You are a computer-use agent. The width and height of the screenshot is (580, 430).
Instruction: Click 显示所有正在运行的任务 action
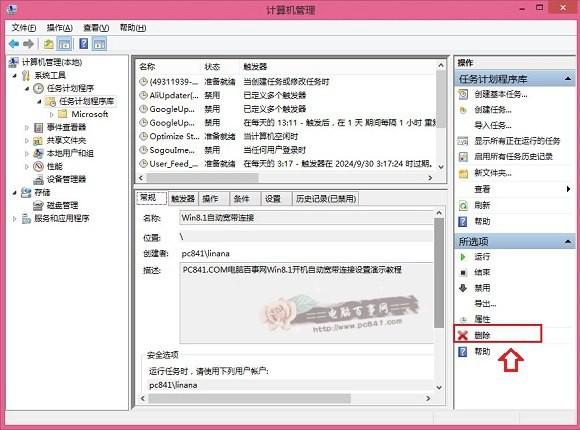(x=517, y=141)
